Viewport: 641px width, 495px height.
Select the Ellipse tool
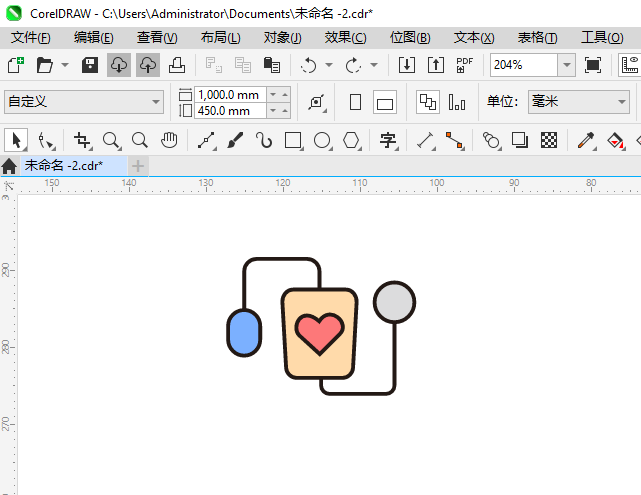pos(322,140)
